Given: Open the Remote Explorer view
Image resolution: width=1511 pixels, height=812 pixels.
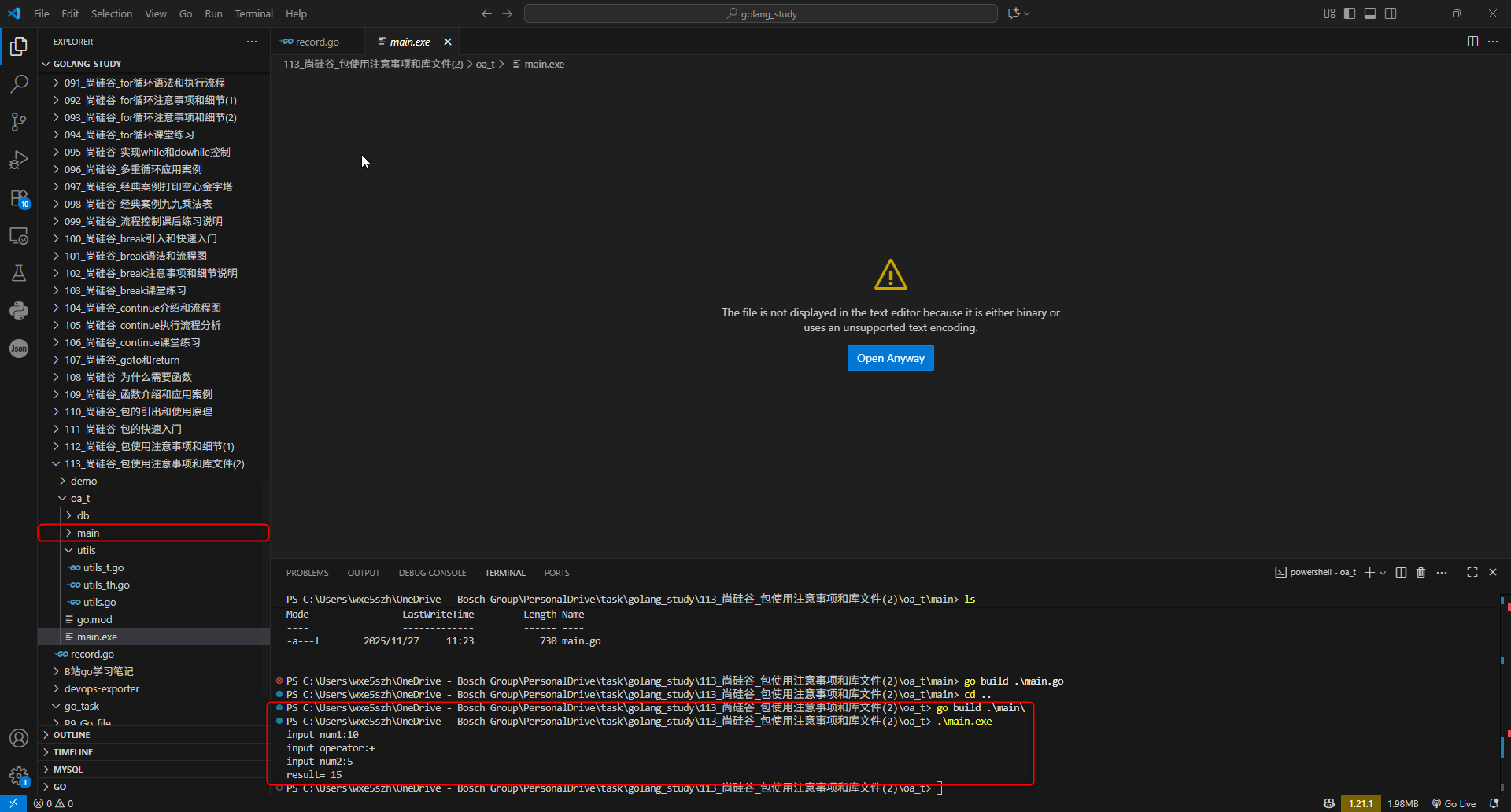Looking at the screenshot, I should click(x=19, y=236).
